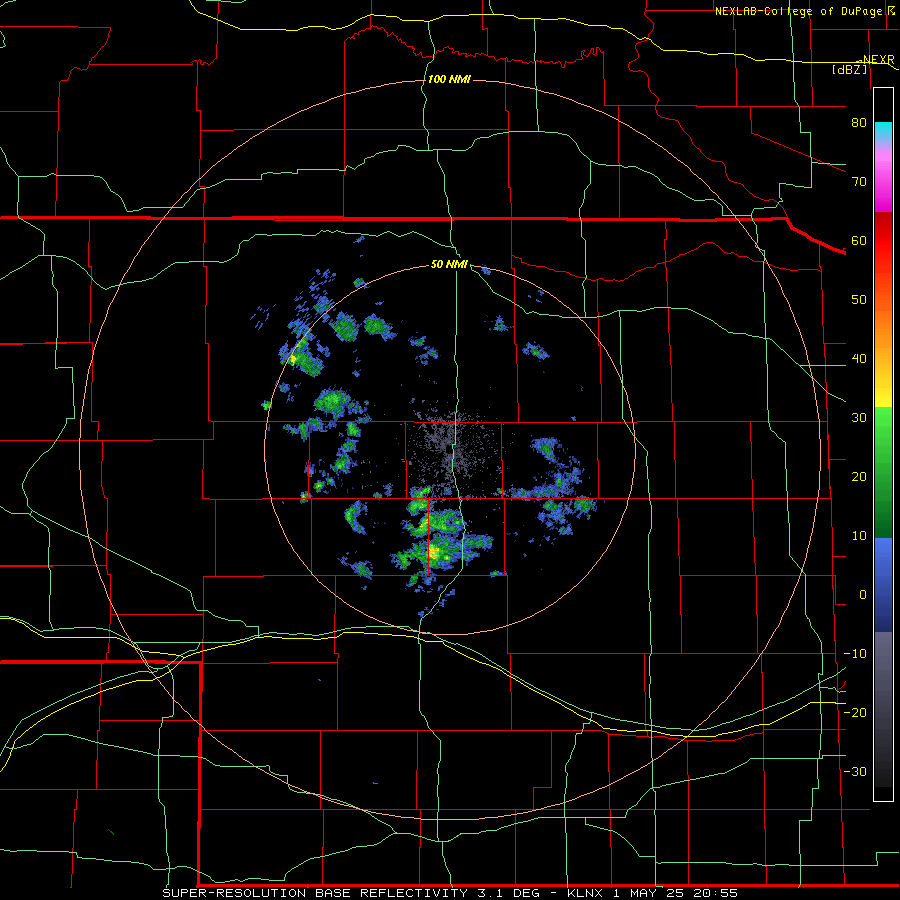Click the 60 value on dBZ scale

859,240
